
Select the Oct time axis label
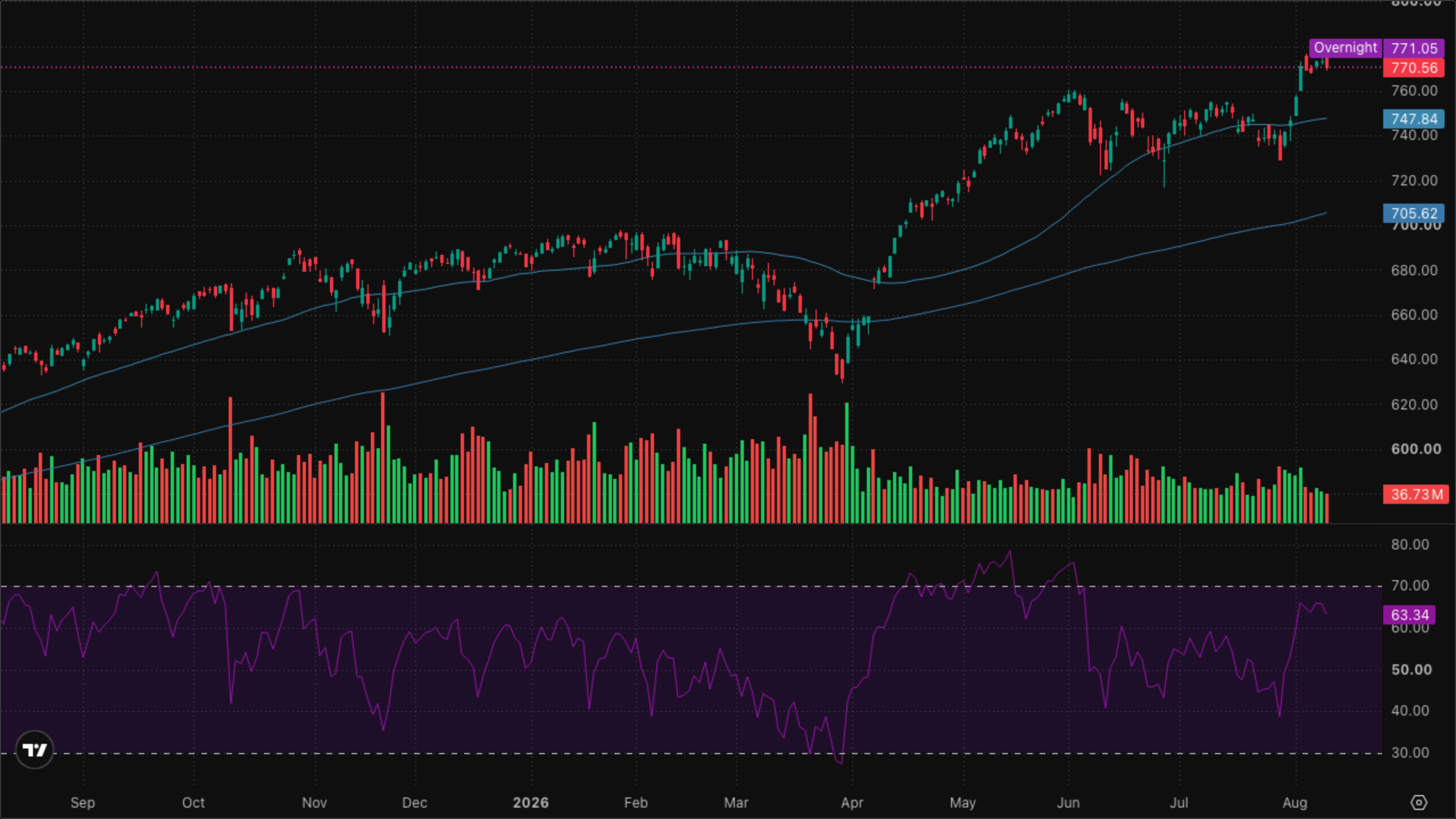point(193,803)
